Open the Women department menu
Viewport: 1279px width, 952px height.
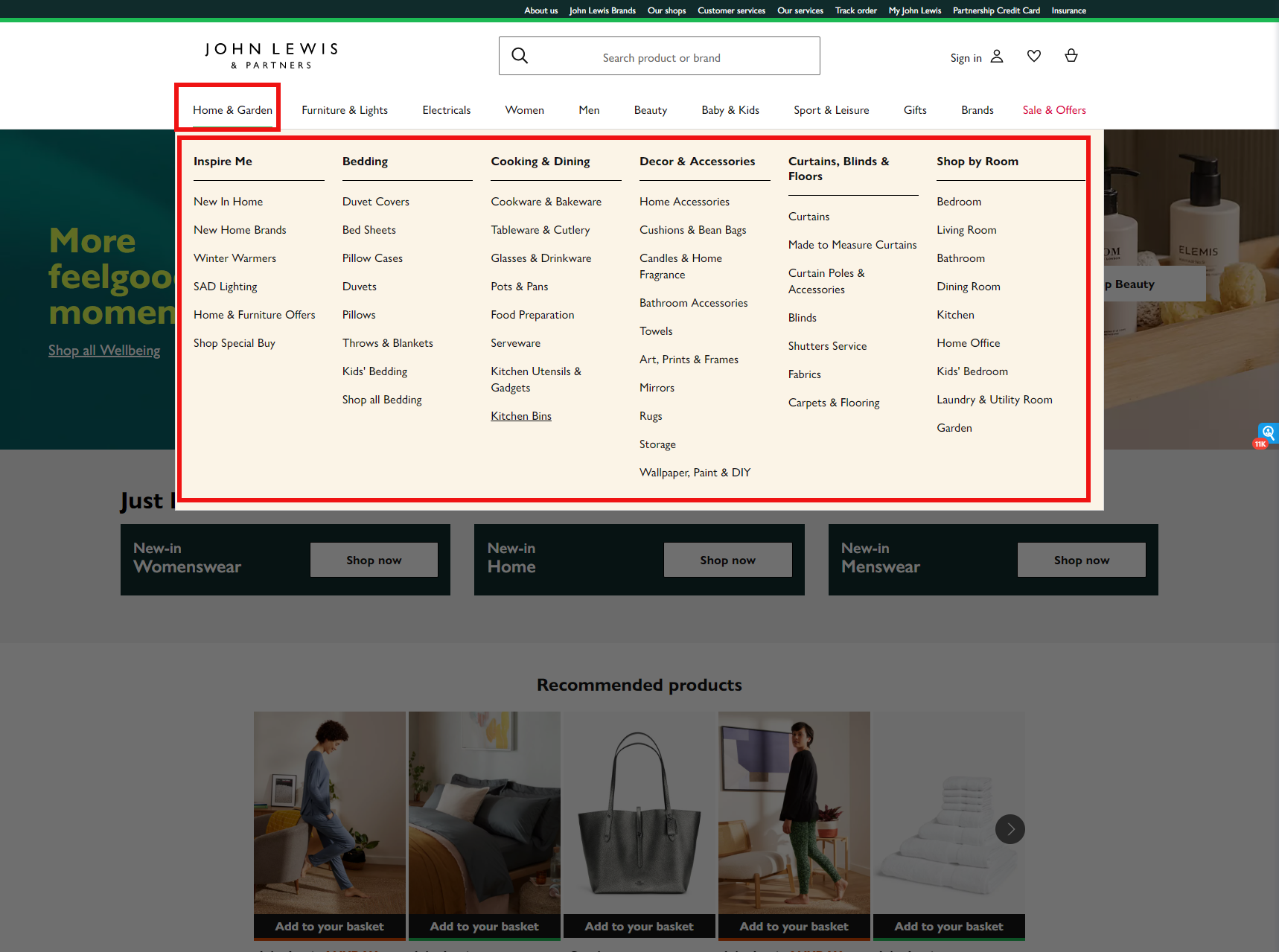(x=524, y=109)
